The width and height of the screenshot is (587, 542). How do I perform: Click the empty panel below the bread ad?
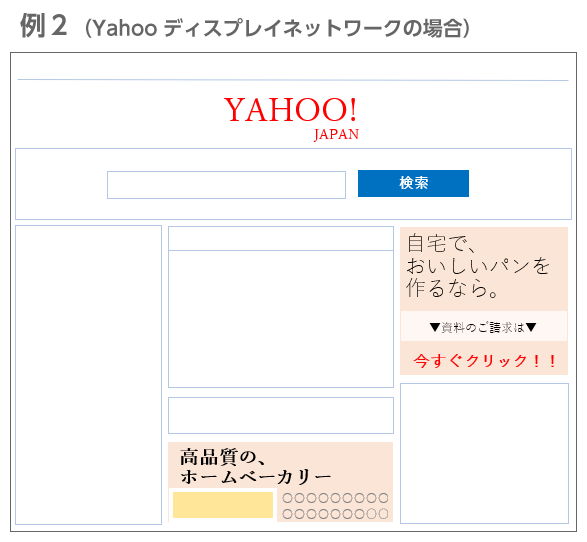click(484, 453)
